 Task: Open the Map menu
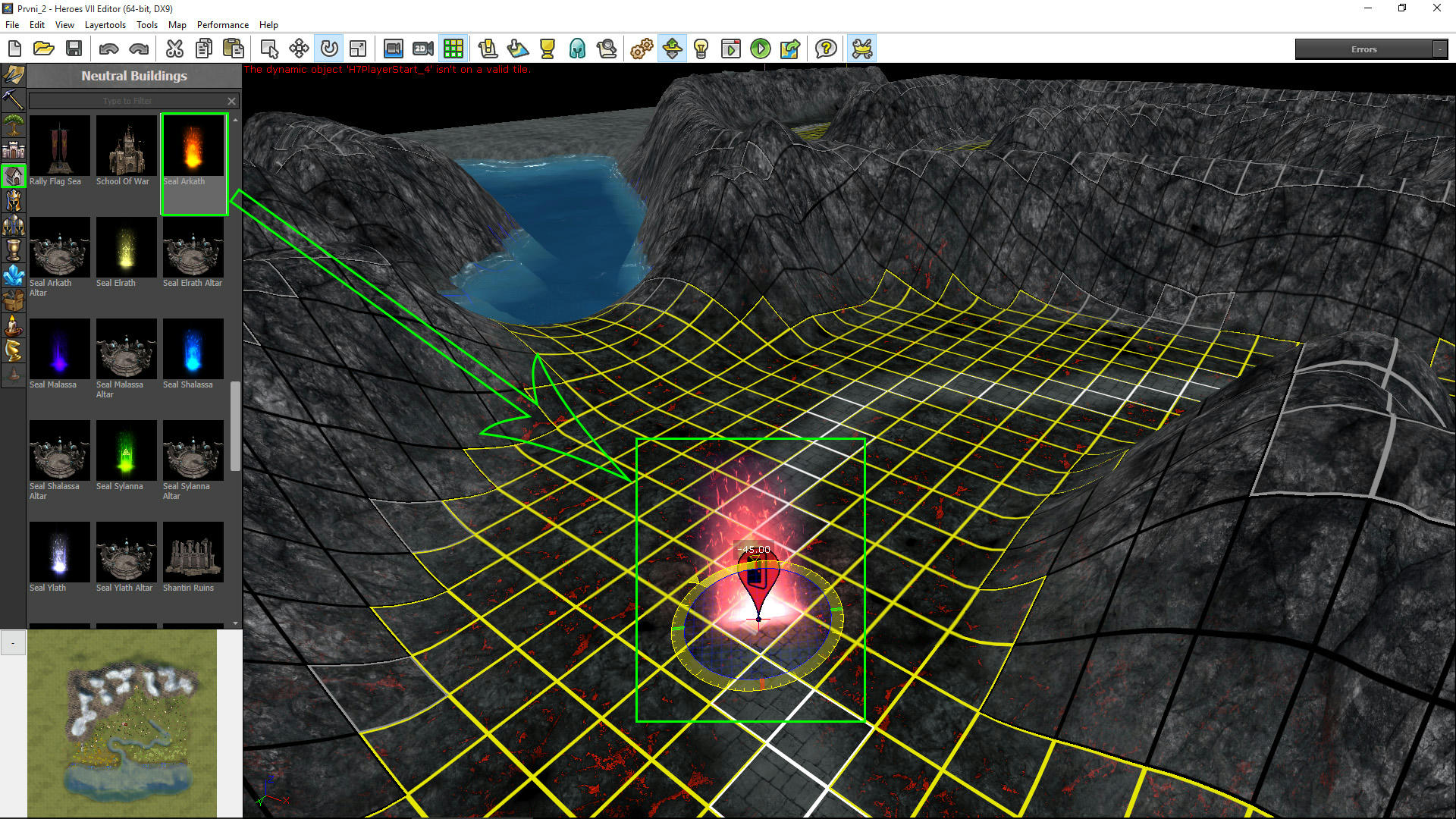[x=177, y=25]
